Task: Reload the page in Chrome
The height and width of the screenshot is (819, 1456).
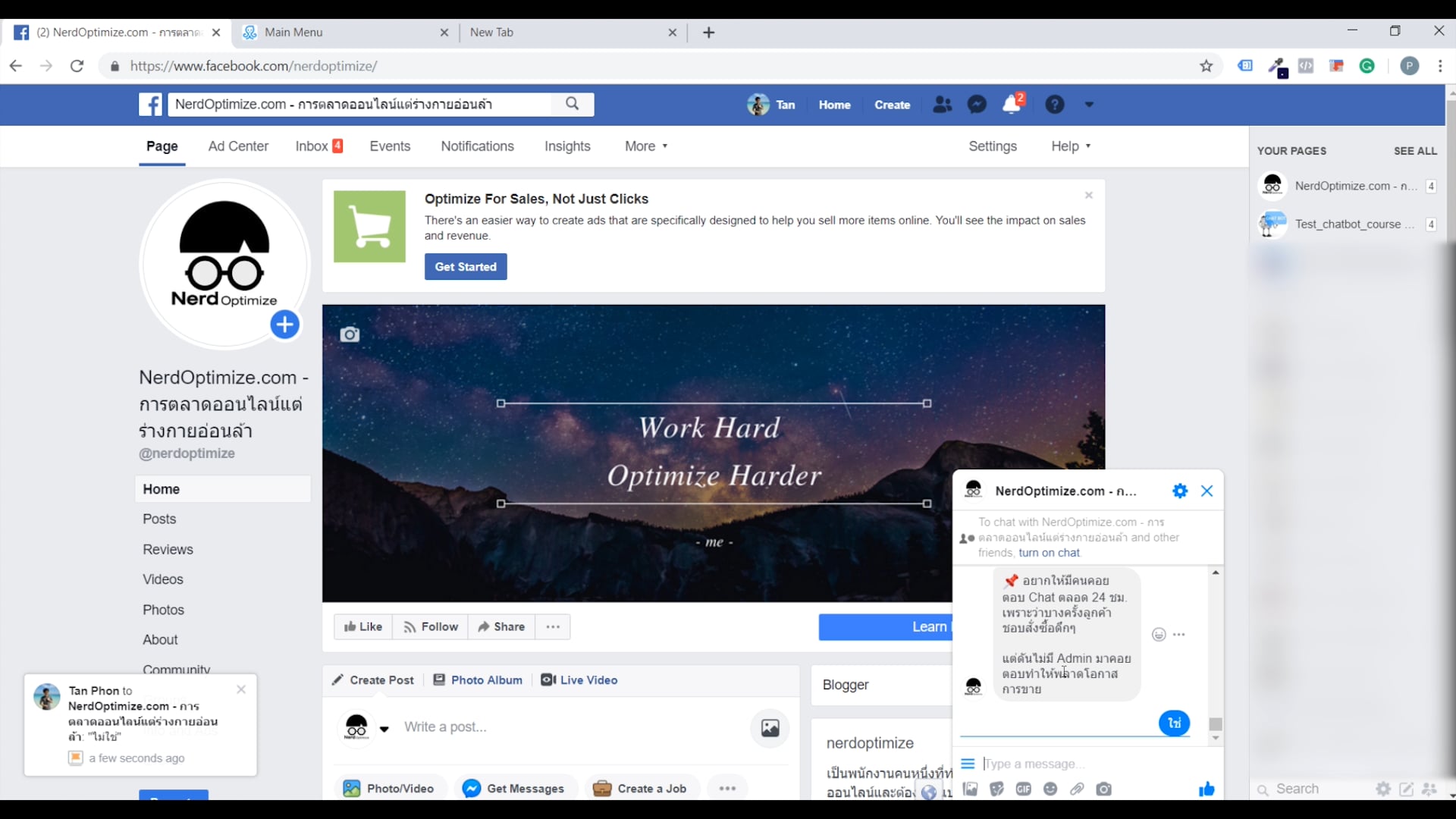Action: [x=77, y=66]
